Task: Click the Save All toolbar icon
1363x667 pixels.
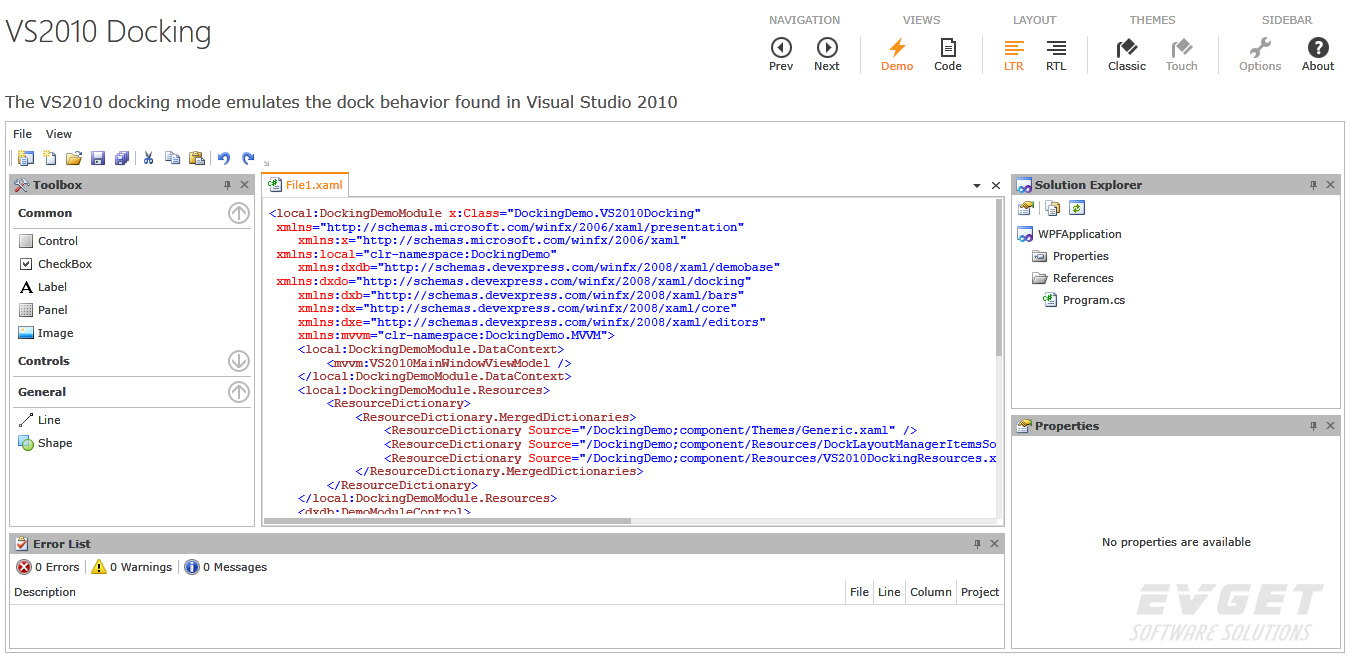Action: pos(122,158)
